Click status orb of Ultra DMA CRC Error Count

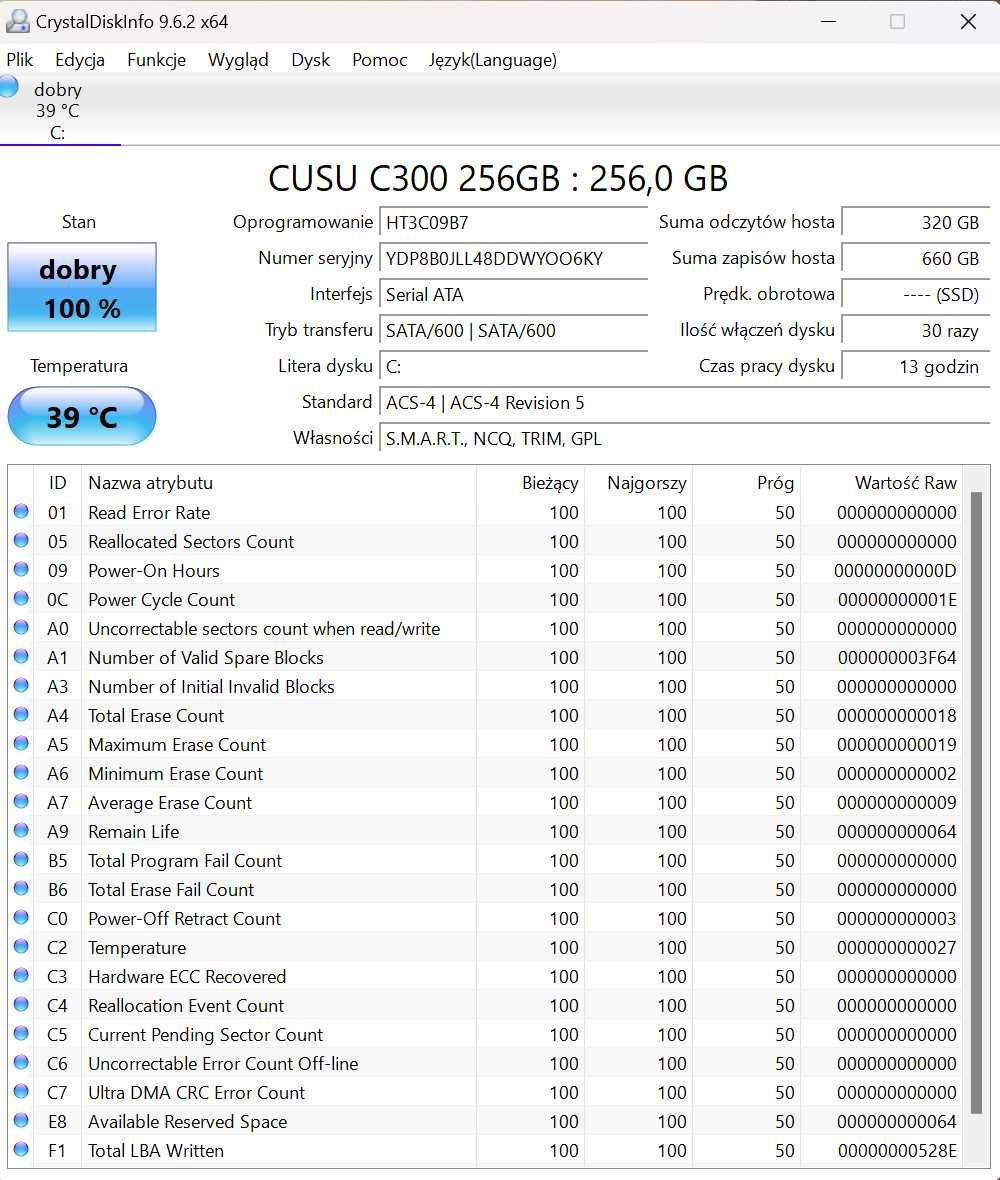pyautogui.click(x=21, y=1091)
